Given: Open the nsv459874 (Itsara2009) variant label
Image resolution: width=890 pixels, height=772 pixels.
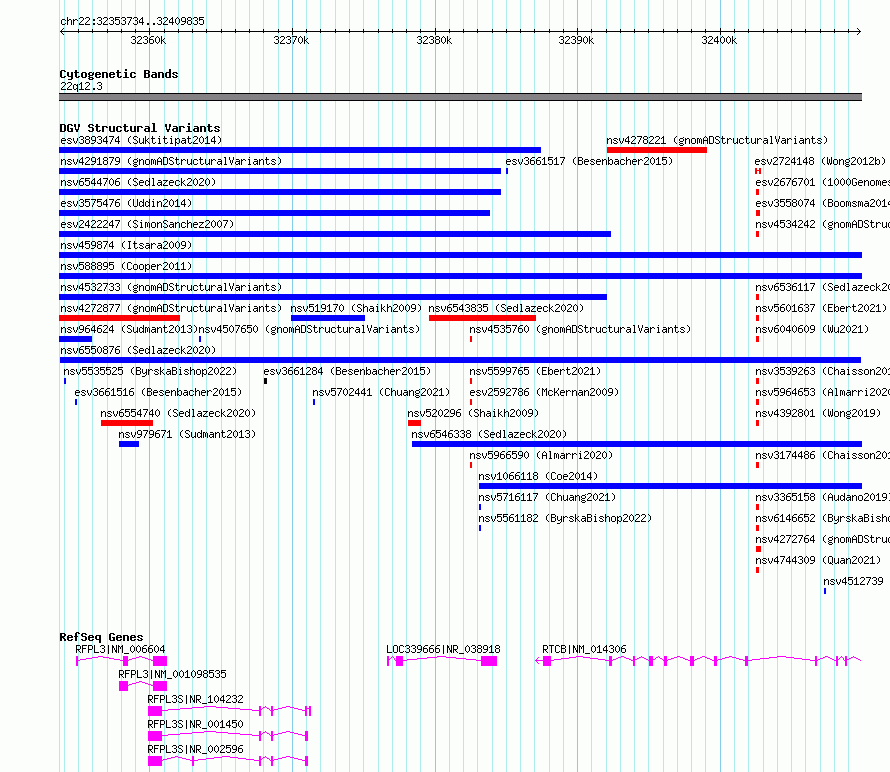Looking at the screenshot, I should coord(126,245).
